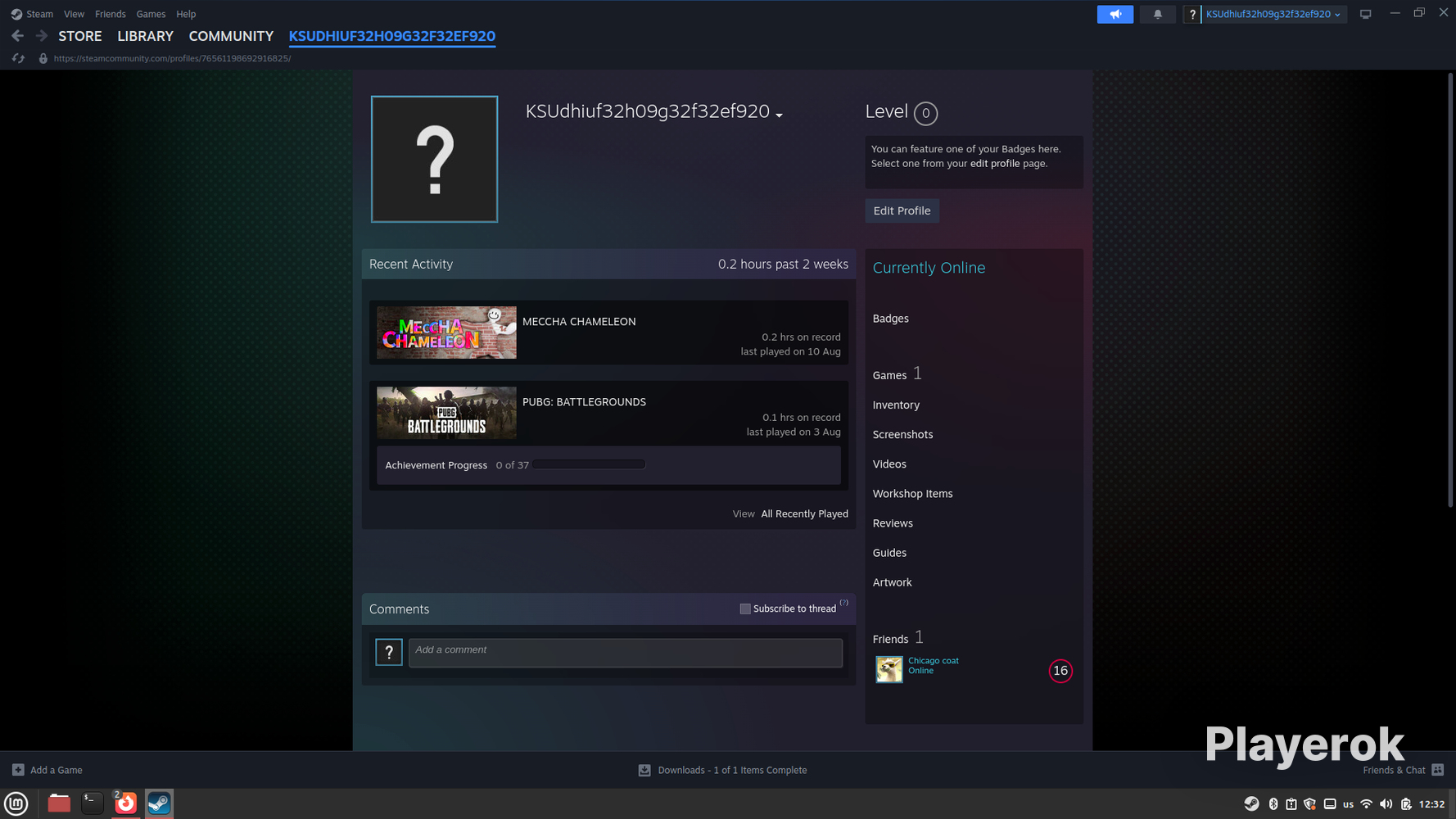
Task: Switch the keyboard layout indicator us
Action: point(1348,804)
